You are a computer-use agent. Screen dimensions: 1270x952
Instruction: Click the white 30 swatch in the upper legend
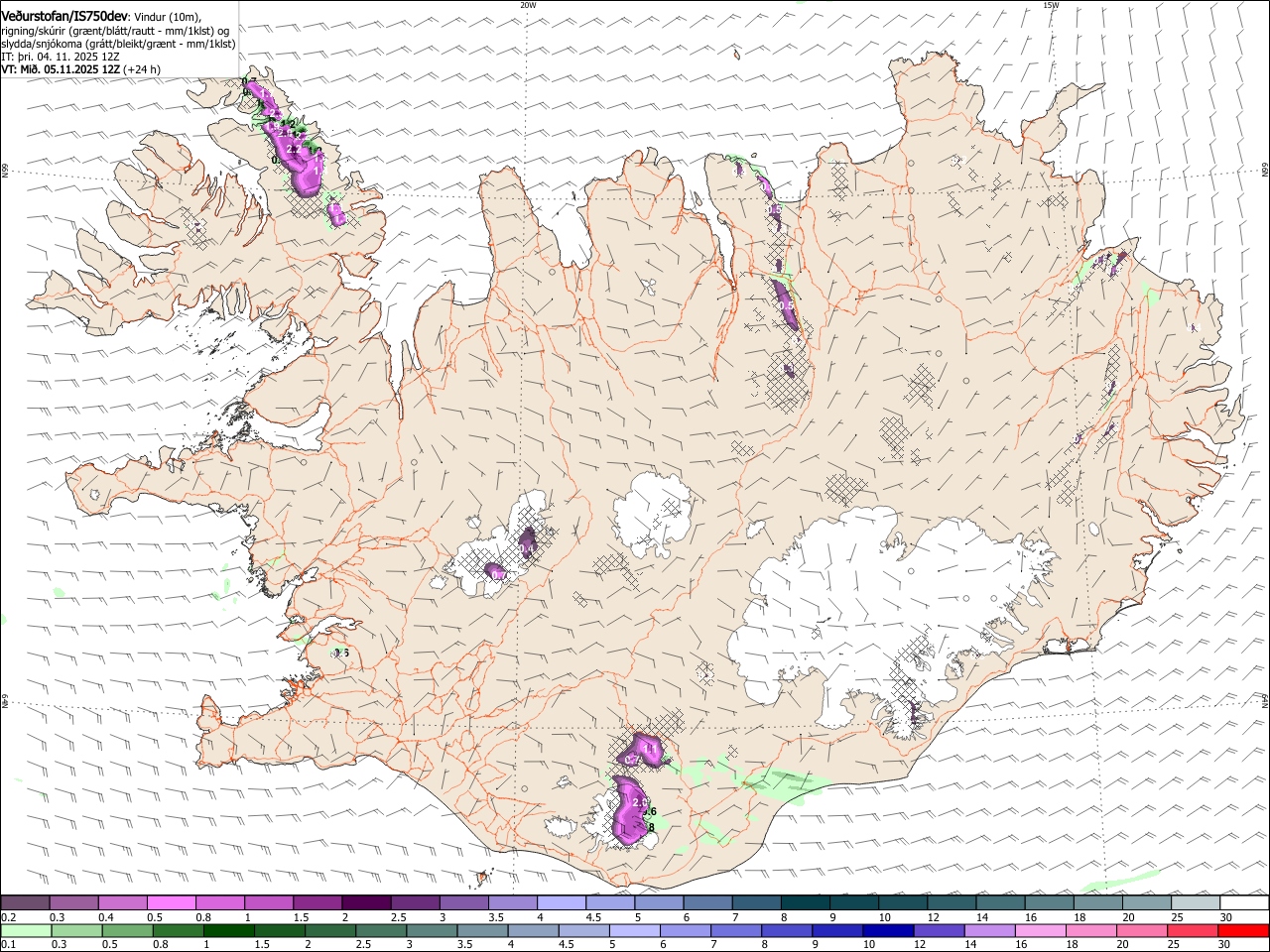pyautogui.click(x=1244, y=902)
